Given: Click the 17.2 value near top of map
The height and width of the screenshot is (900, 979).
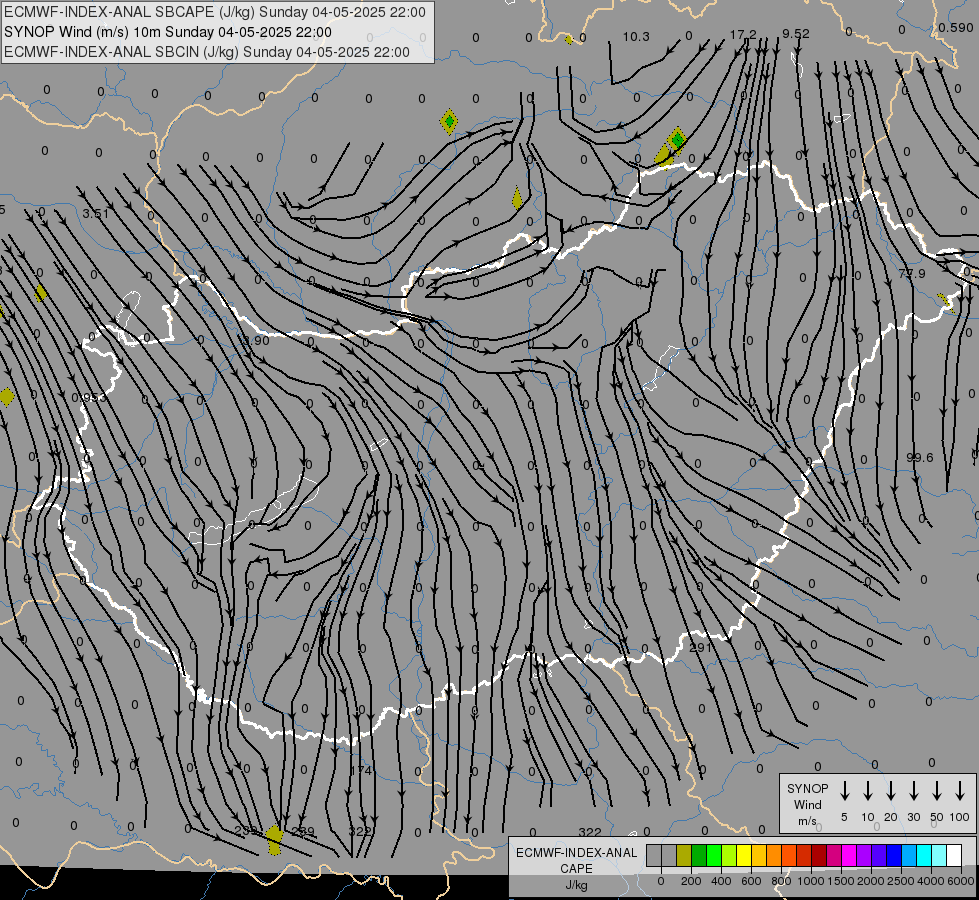Looking at the screenshot, I should 743,34.
